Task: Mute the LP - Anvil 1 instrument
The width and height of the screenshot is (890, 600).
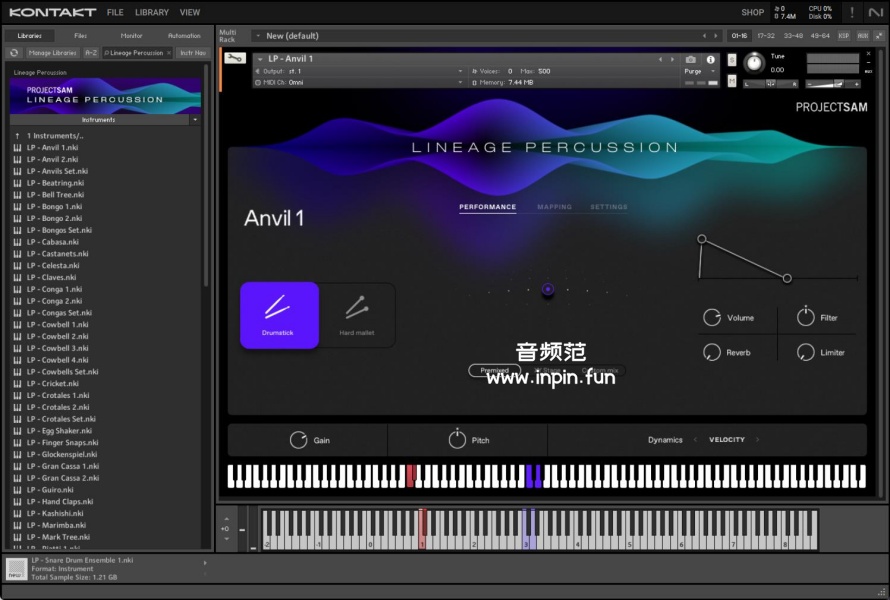Action: pyautogui.click(x=732, y=81)
